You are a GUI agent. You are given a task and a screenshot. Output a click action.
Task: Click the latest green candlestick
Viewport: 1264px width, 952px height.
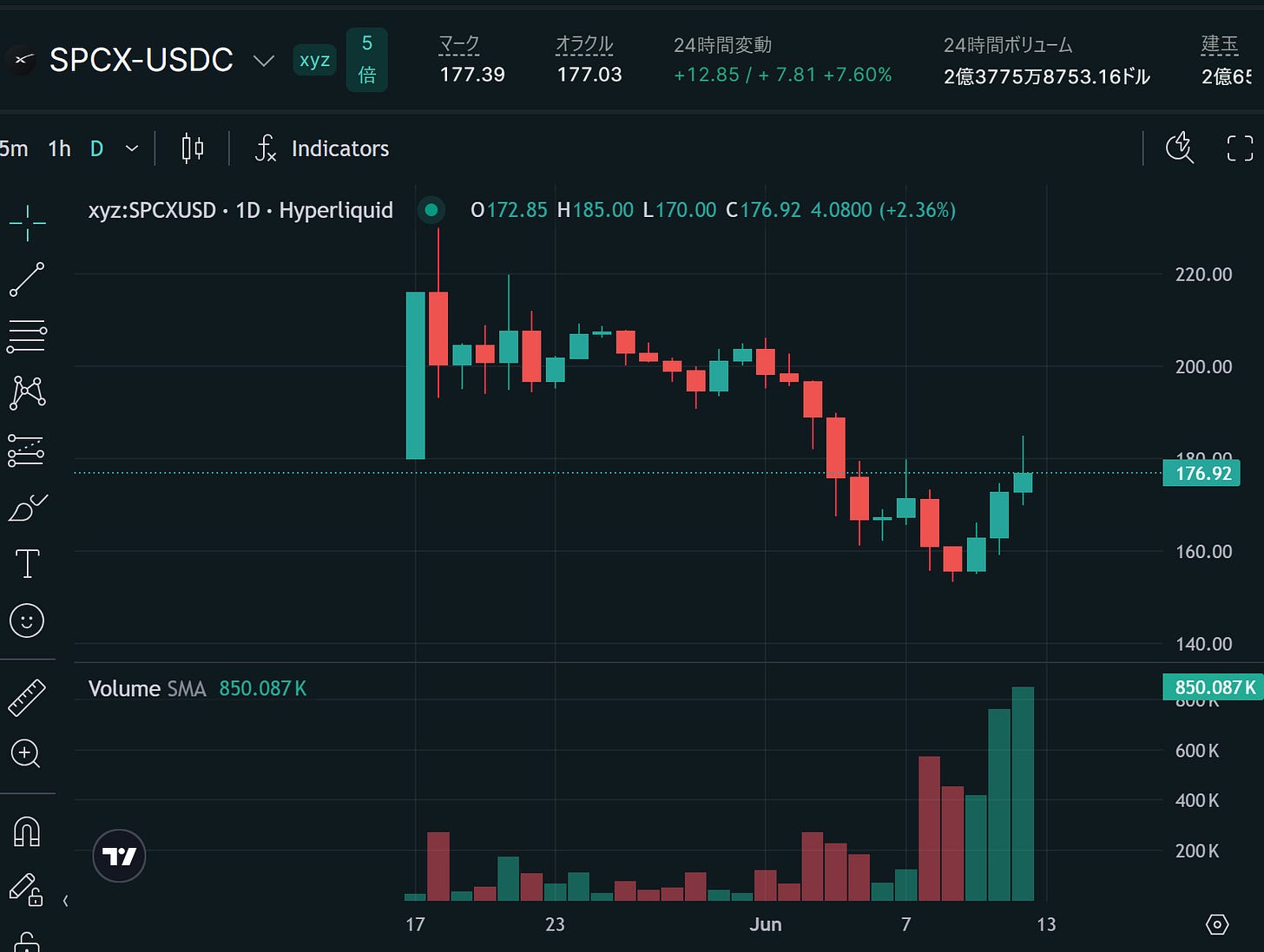pyautogui.click(x=1023, y=483)
